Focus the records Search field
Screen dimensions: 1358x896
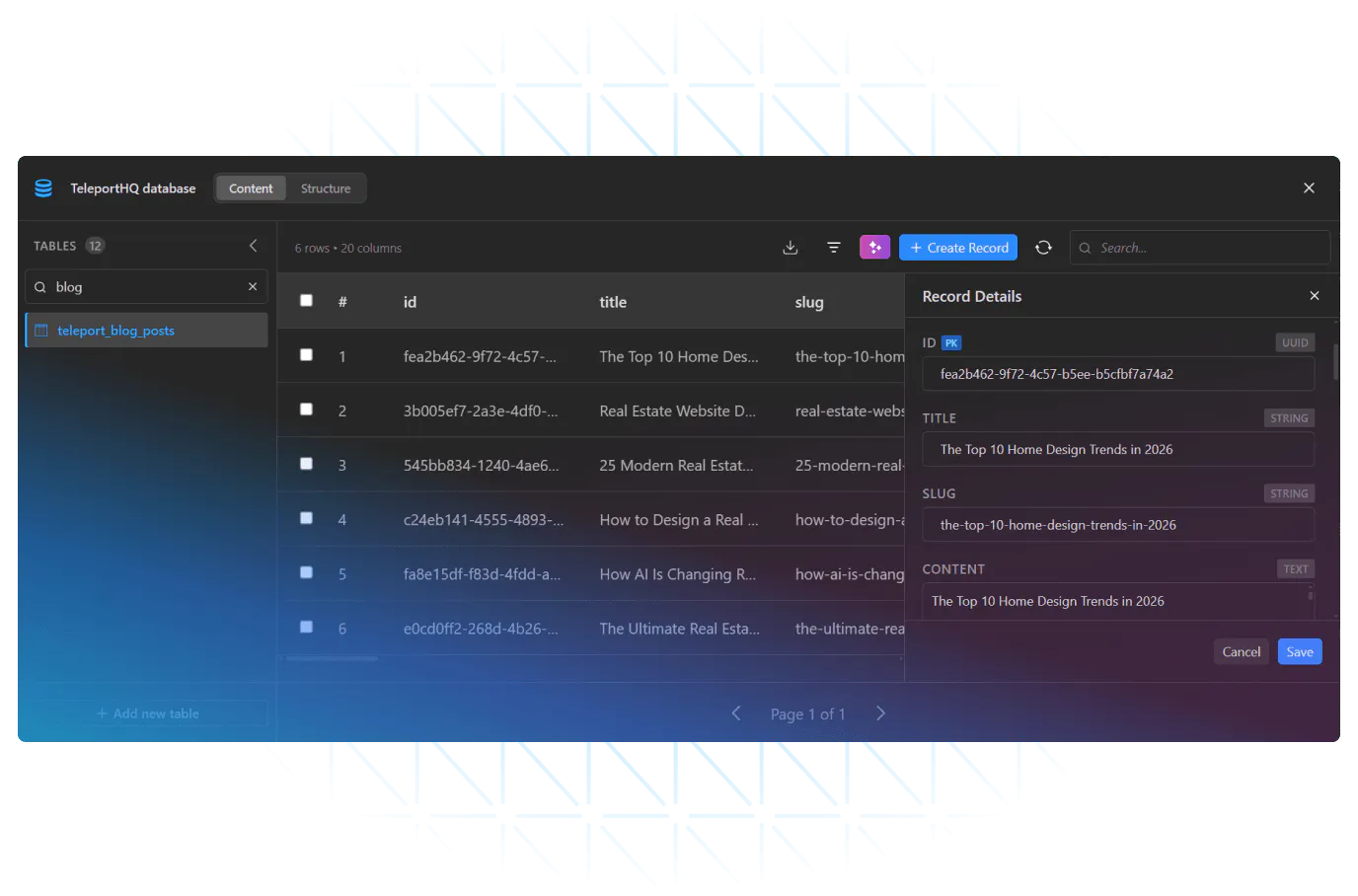click(x=1200, y=248)
